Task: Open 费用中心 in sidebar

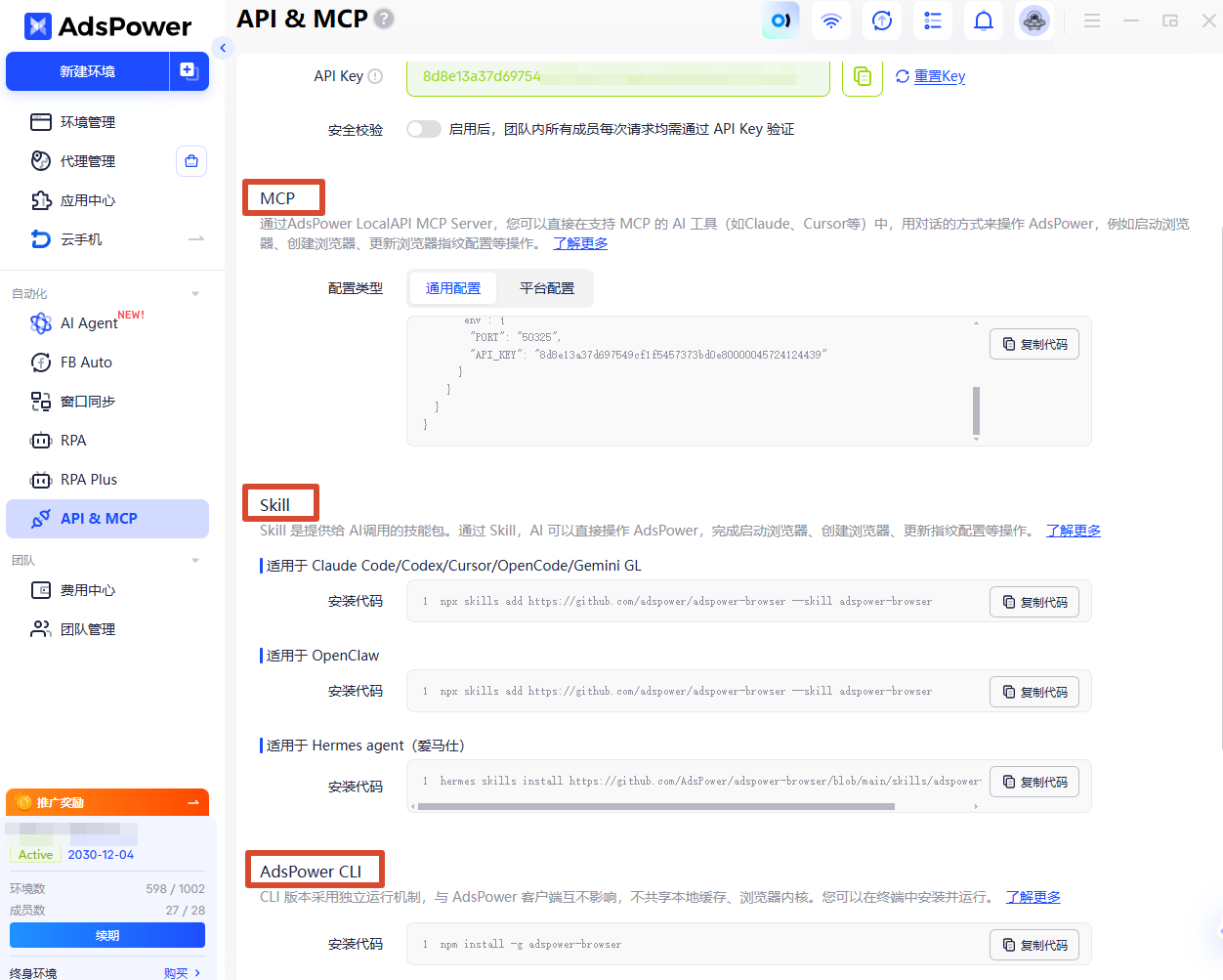Action: pos(88,590)
